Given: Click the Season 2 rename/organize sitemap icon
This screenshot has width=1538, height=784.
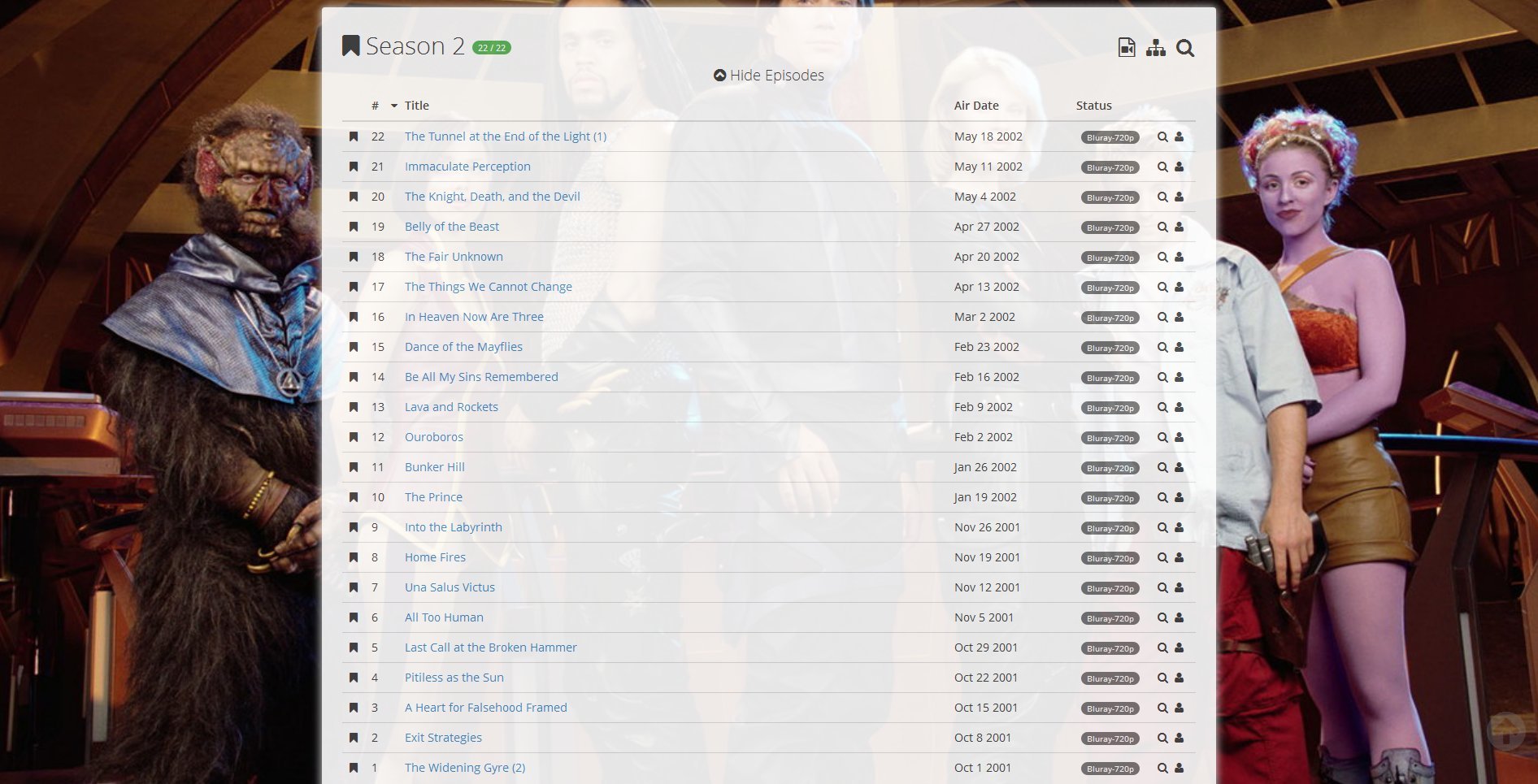Looking at the screenshot, I should tap(1155, 48).
